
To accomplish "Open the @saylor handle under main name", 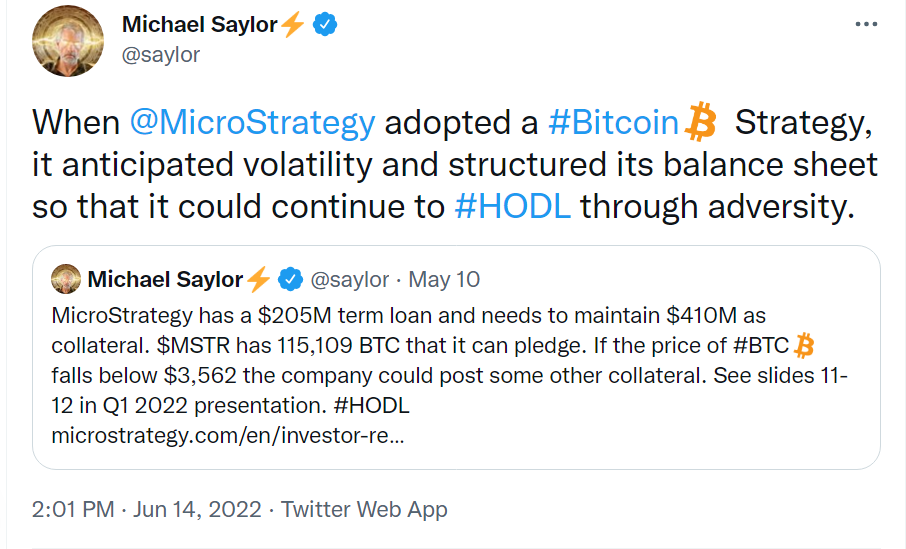I will pos(161,55).
